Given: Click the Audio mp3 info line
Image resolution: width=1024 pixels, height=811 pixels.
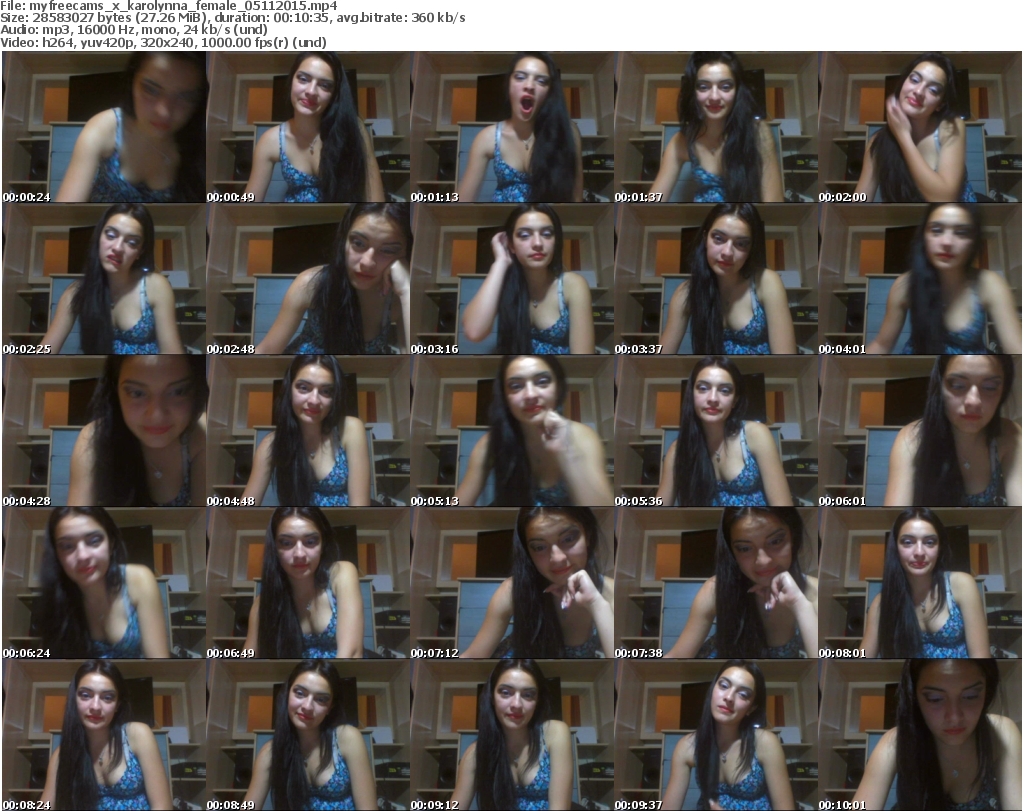Looking at the screenshot, I should coord(134,30).
